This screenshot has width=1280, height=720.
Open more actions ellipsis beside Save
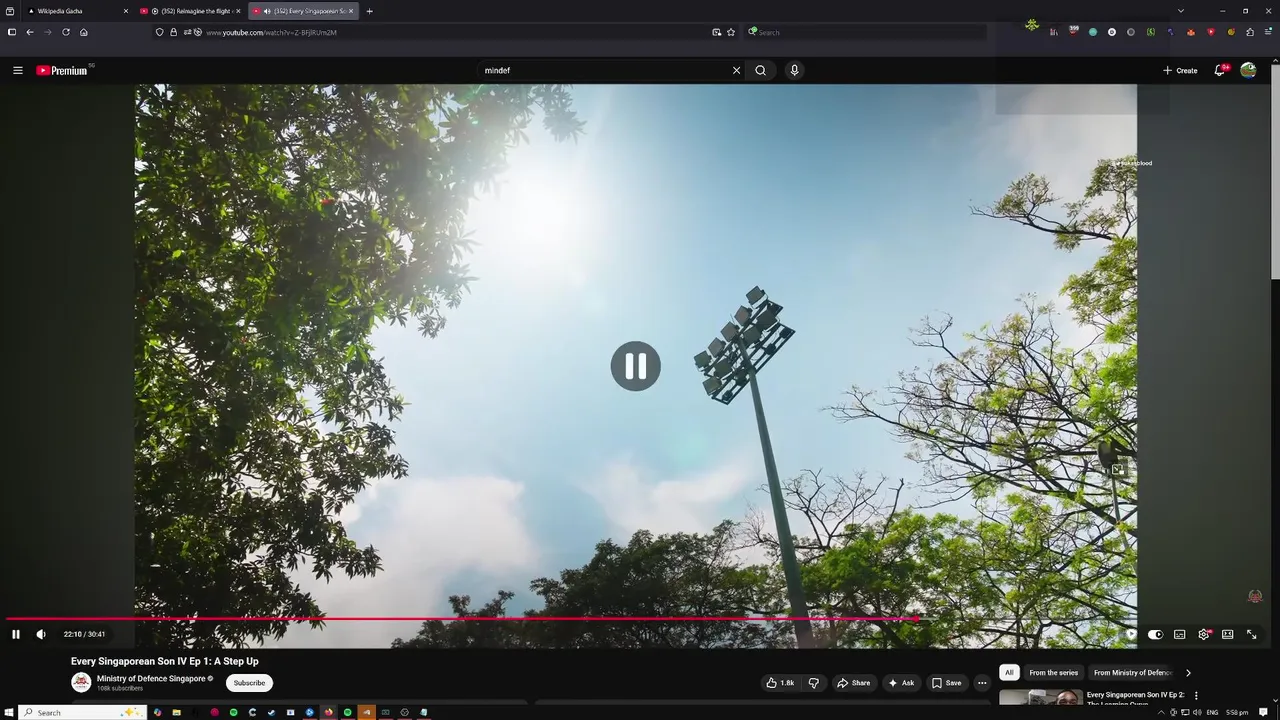click(982, 683)
